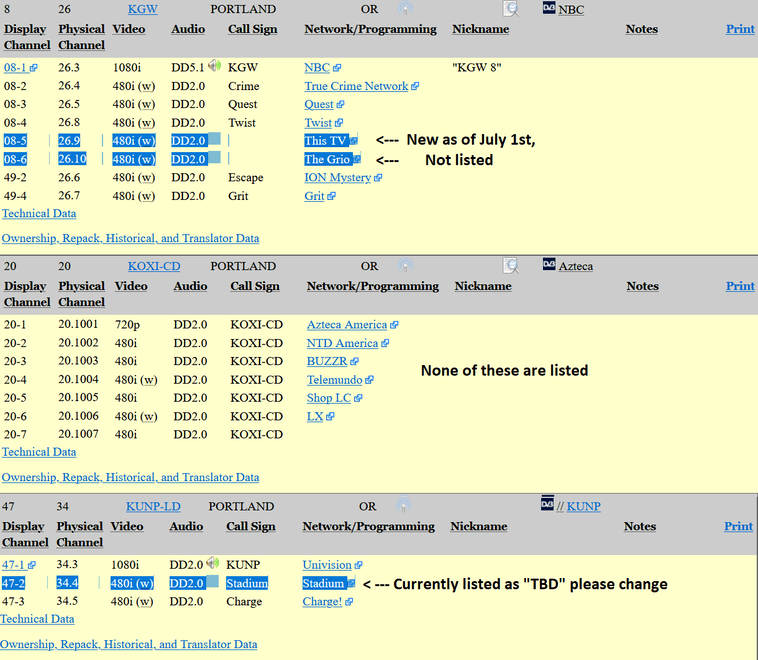Click the magnifier search icon in KGW header
Viewport: 758px width, 660px height.
point(511,8)
